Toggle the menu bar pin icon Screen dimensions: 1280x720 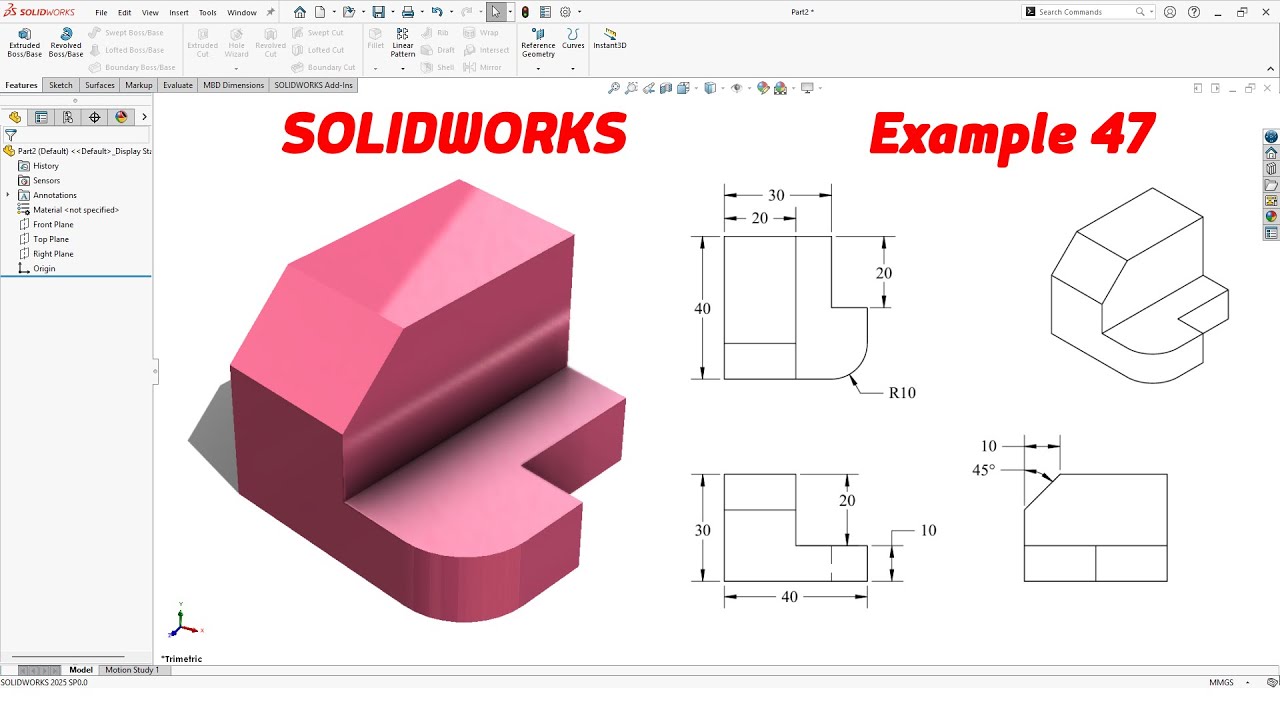270,12
